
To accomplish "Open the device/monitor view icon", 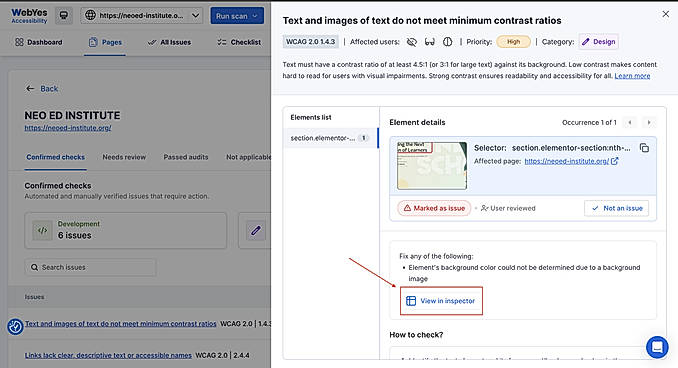I will (x=64, y=16).
